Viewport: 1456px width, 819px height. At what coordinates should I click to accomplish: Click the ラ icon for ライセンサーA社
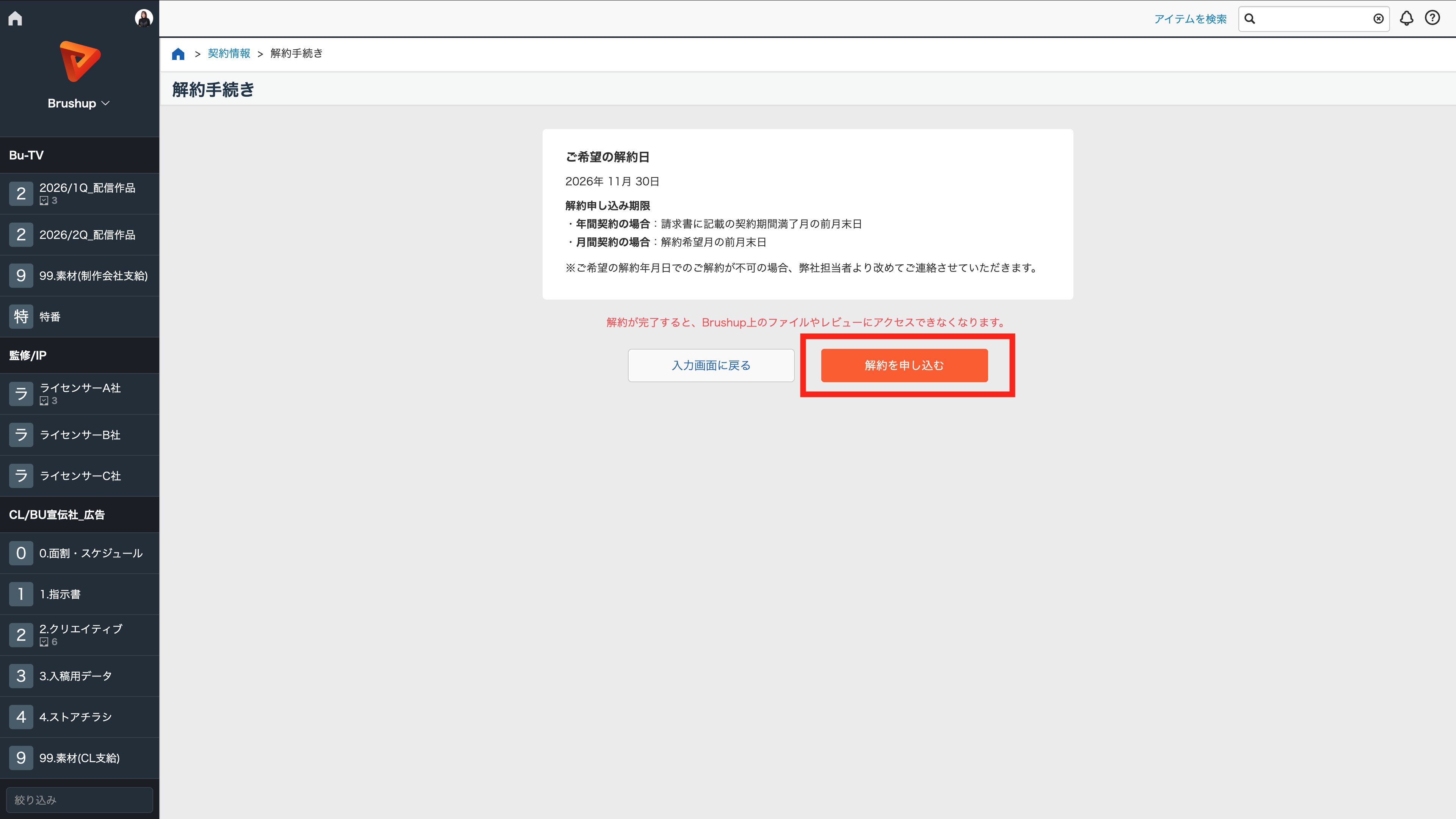click(x=21, y=394)
